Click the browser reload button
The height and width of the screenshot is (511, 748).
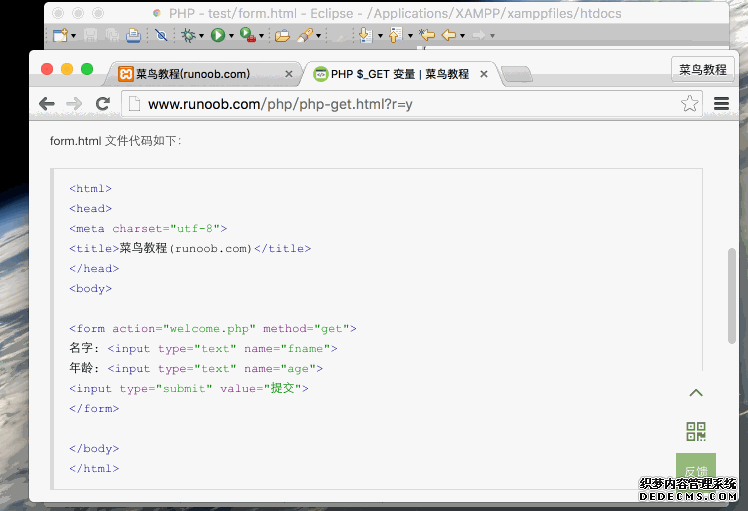[x=102, y=104]
